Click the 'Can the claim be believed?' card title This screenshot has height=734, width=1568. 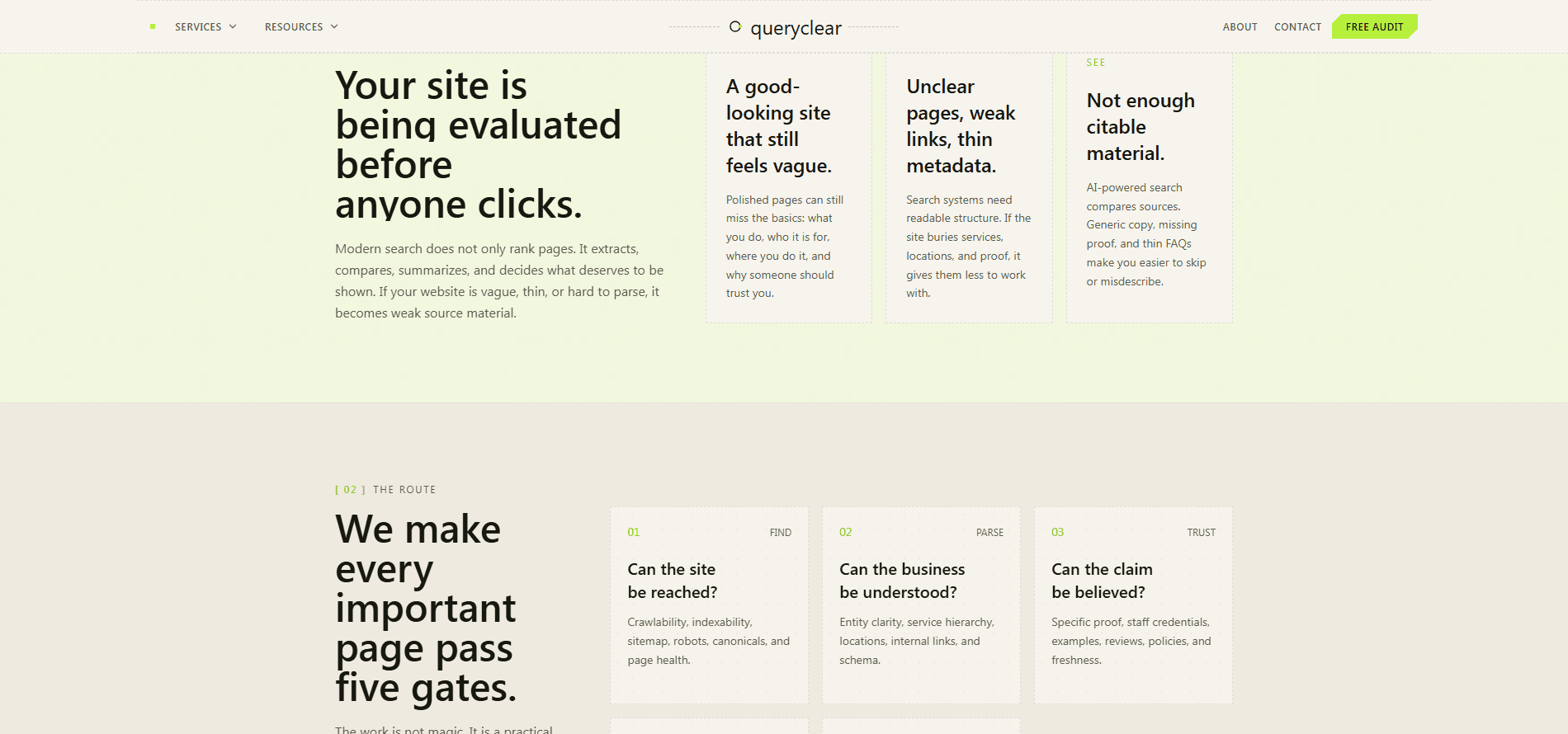click(x=1102, y=581)
